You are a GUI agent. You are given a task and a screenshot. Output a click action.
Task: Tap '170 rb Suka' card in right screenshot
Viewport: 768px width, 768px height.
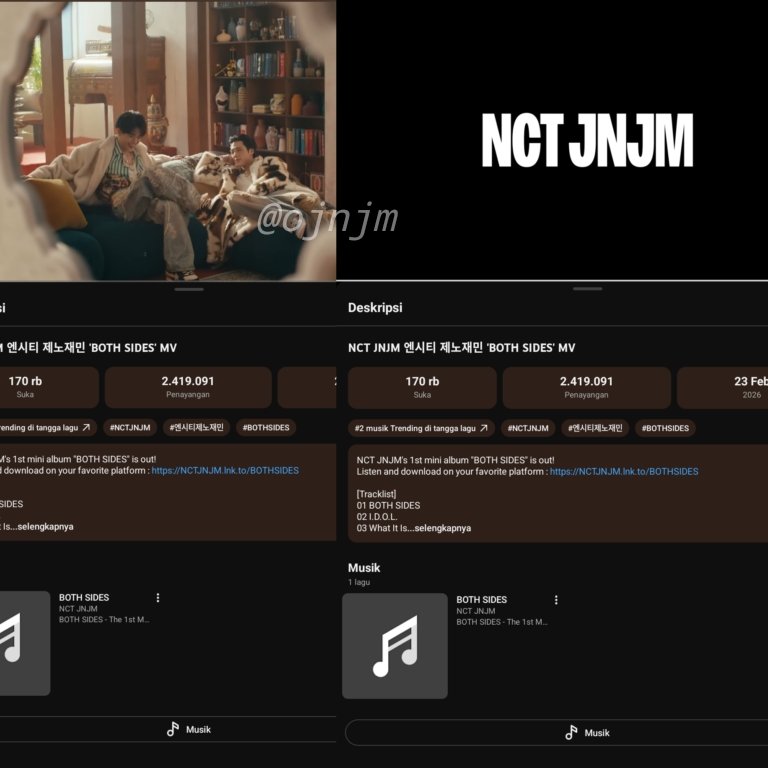click(x=422, y=387)
